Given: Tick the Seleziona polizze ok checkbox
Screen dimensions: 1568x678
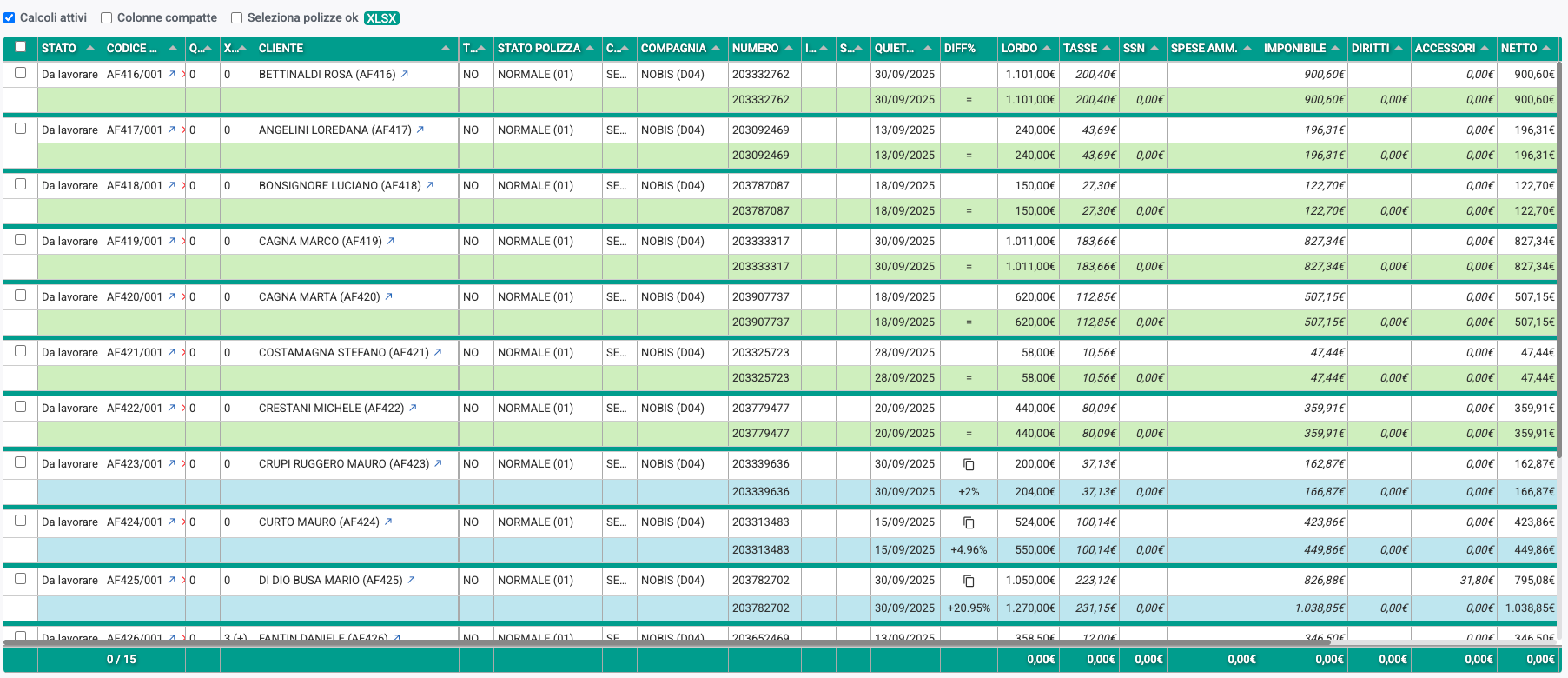Looking at the screenshot, I should [237, 17].
